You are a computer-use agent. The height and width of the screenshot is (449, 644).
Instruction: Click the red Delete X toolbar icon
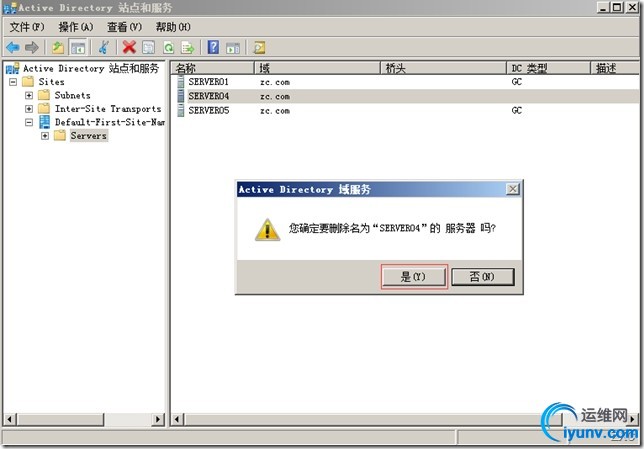point(129,48)
